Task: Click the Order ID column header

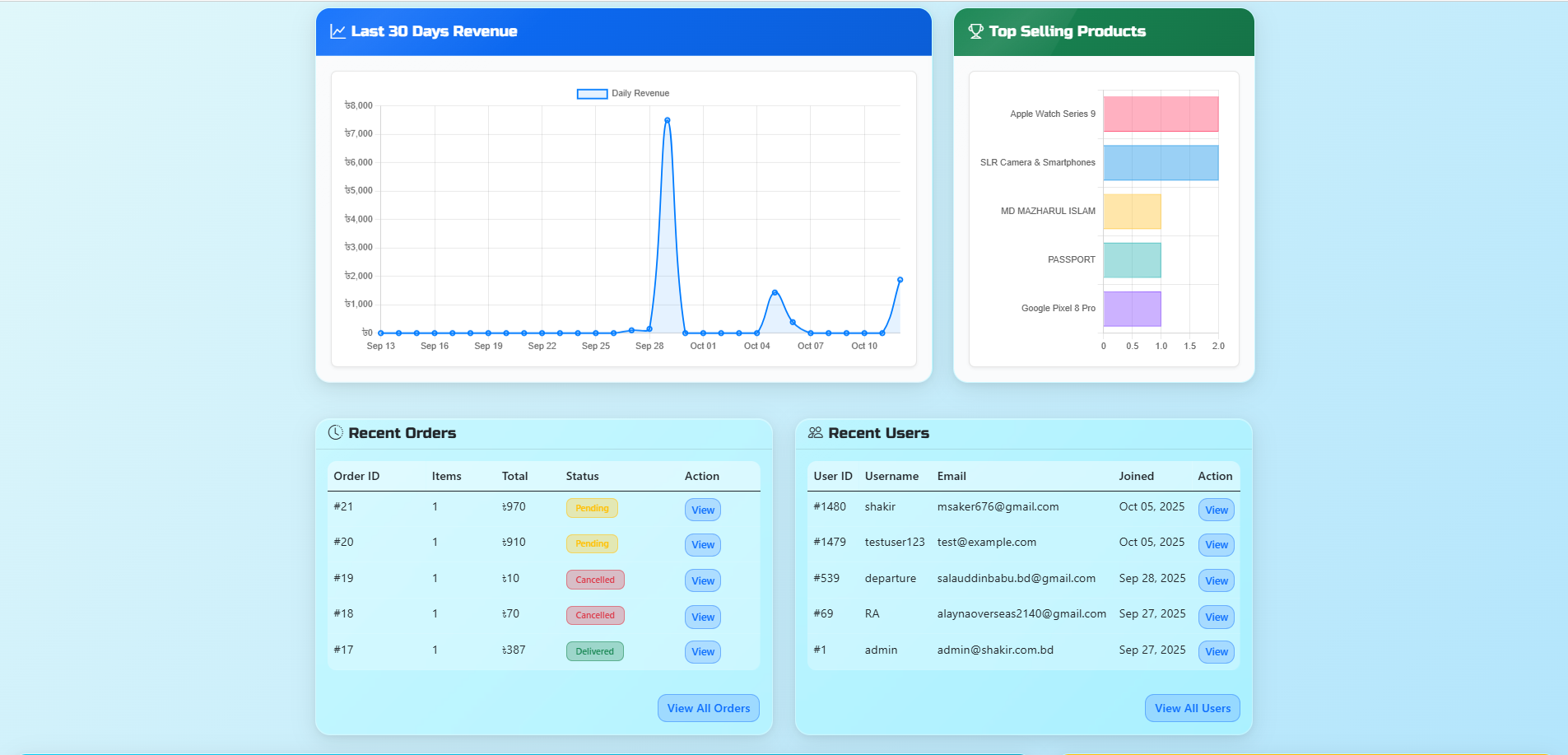Action: [356, 476]
